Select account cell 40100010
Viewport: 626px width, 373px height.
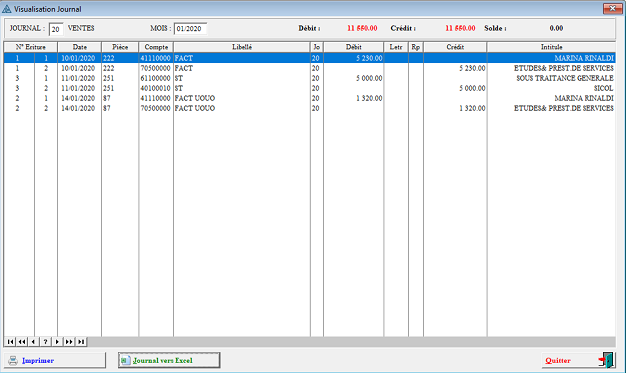click(156, 88)
